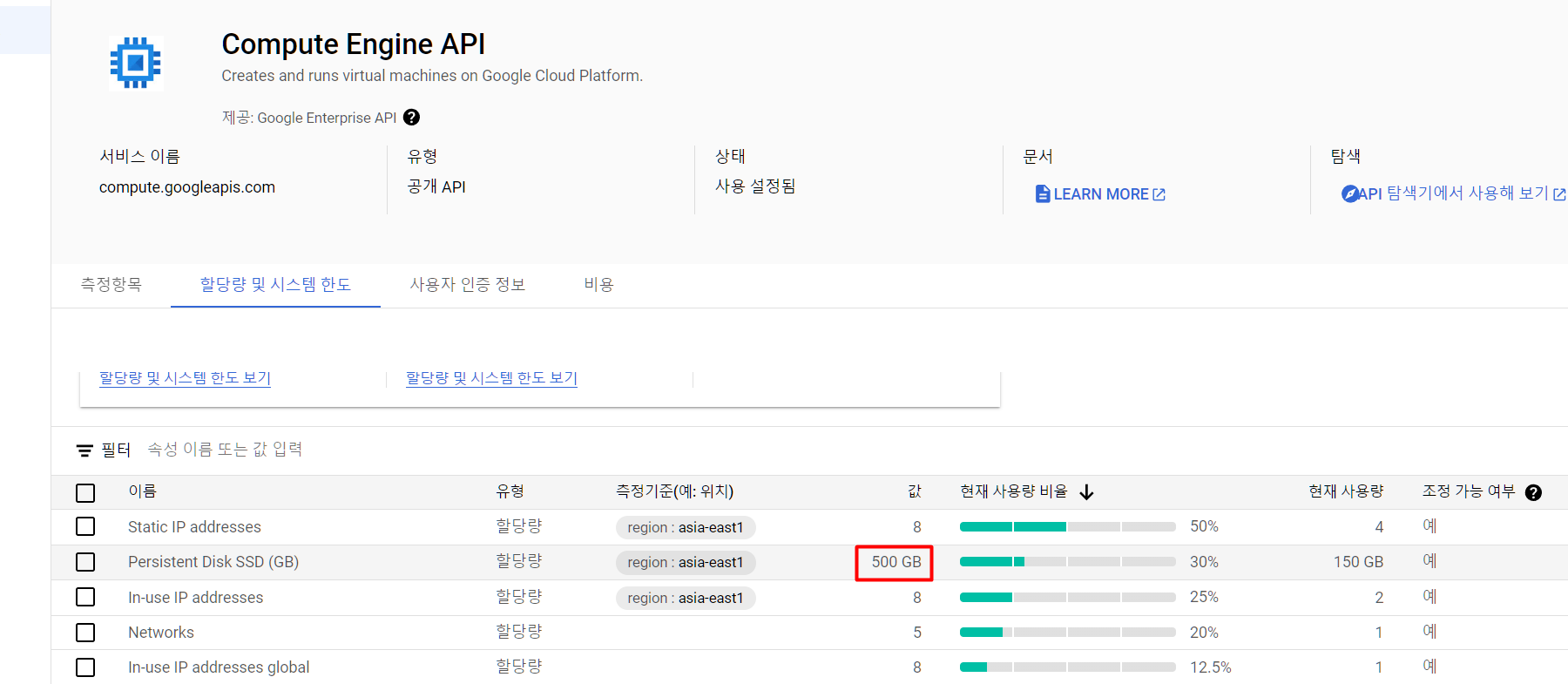This screenshot has width=1568, height=684.
Task: Click In-use IP addresses global name
Action: 219,667
